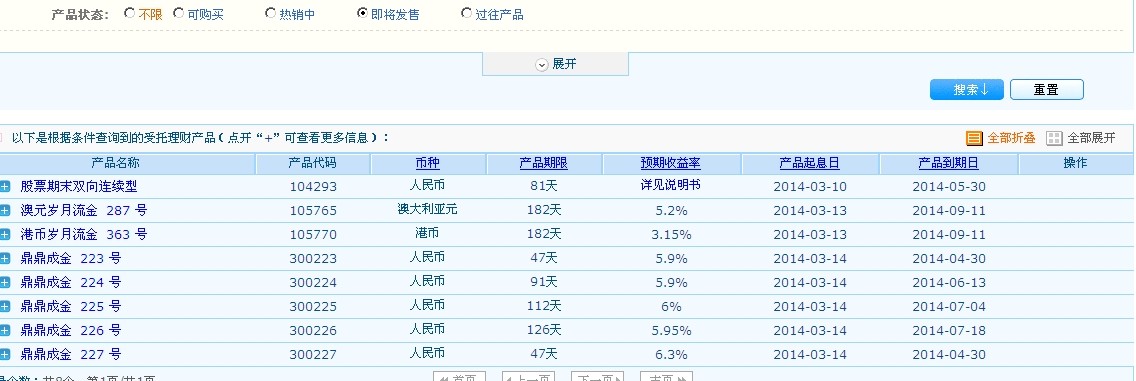
Task: Open the 展开 filter expander
Action: (556, 64)
